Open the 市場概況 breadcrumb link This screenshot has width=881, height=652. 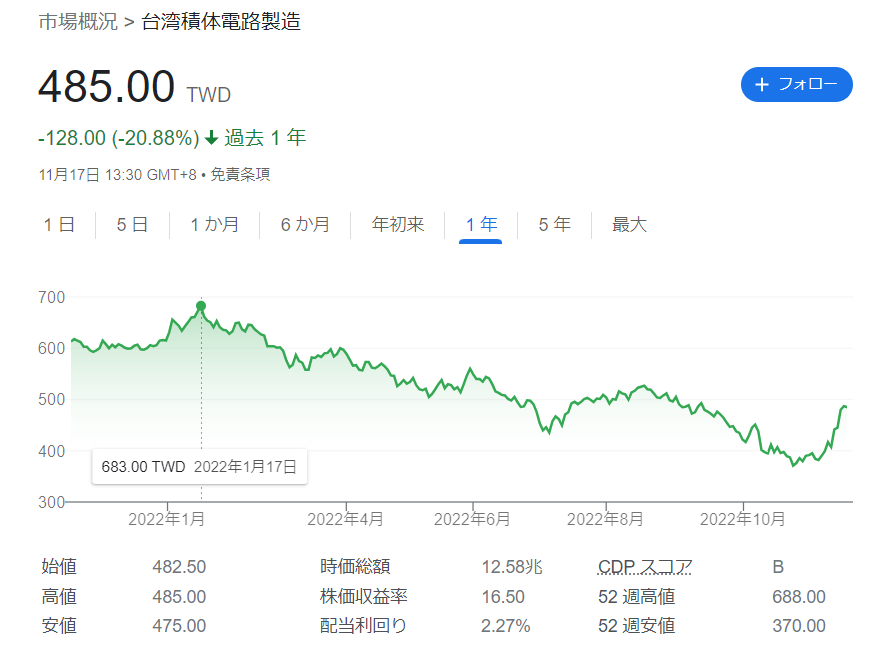(x=78, y=21)
